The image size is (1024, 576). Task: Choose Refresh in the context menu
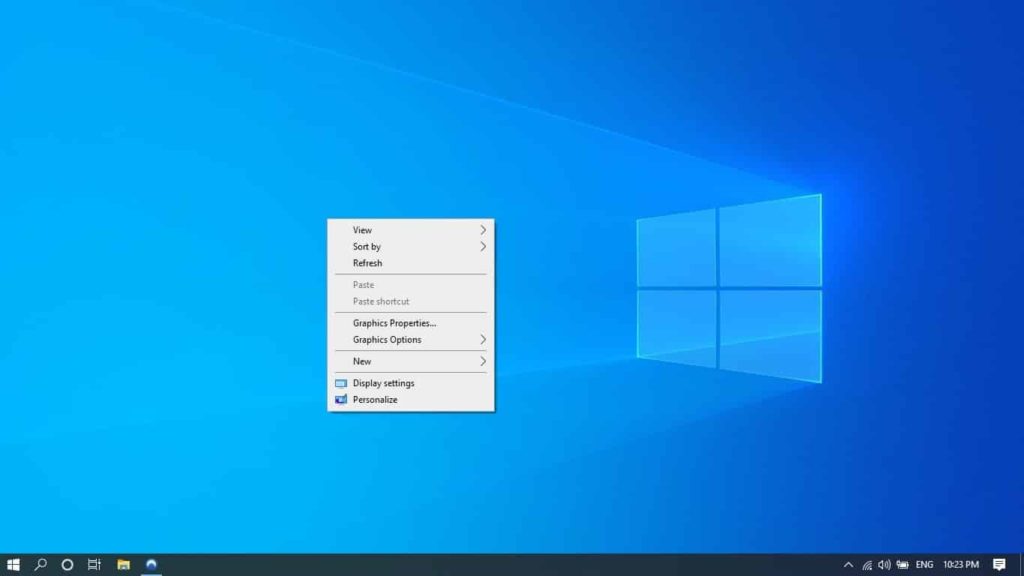tap(411, 263)
